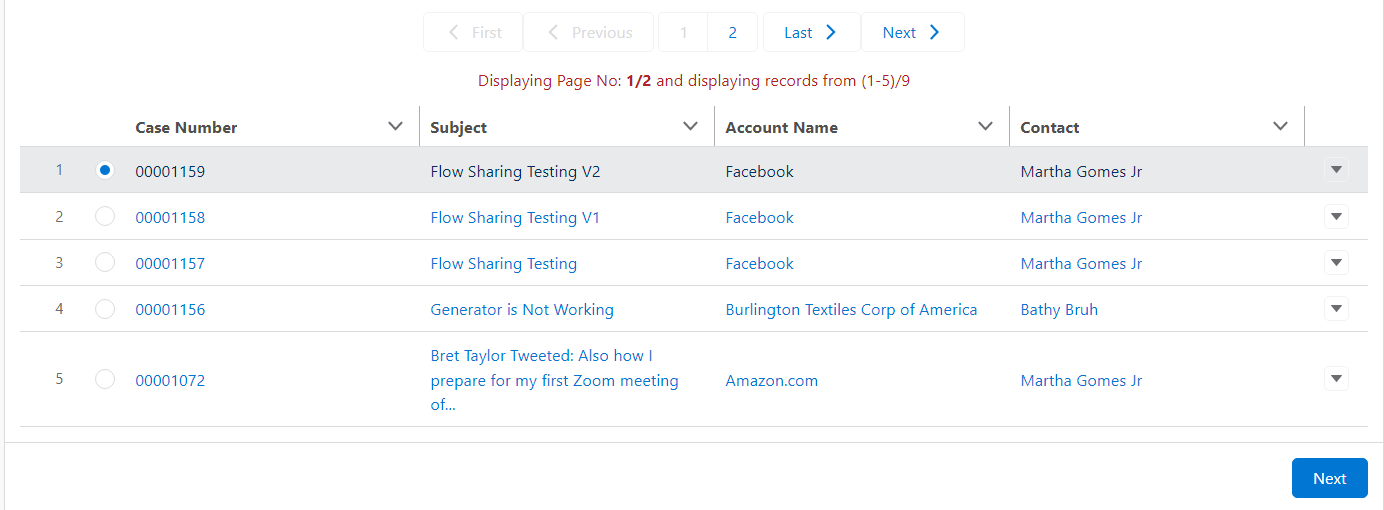Open row actions menu for case 00001156
Viewport: 1384px width, 510px height.
pos(1336,309)
